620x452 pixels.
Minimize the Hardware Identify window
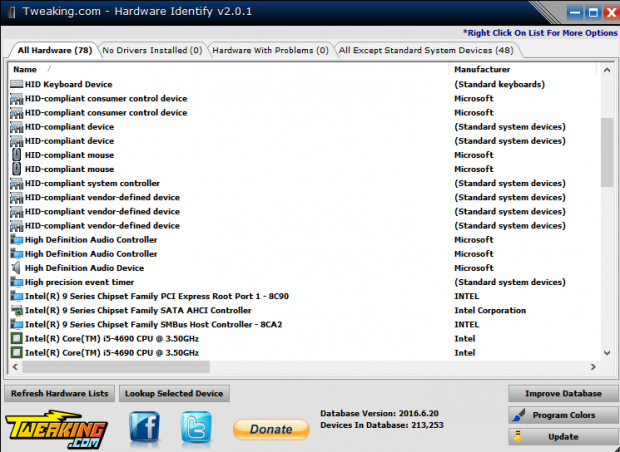pyautogui.click(x=575, y=13)
